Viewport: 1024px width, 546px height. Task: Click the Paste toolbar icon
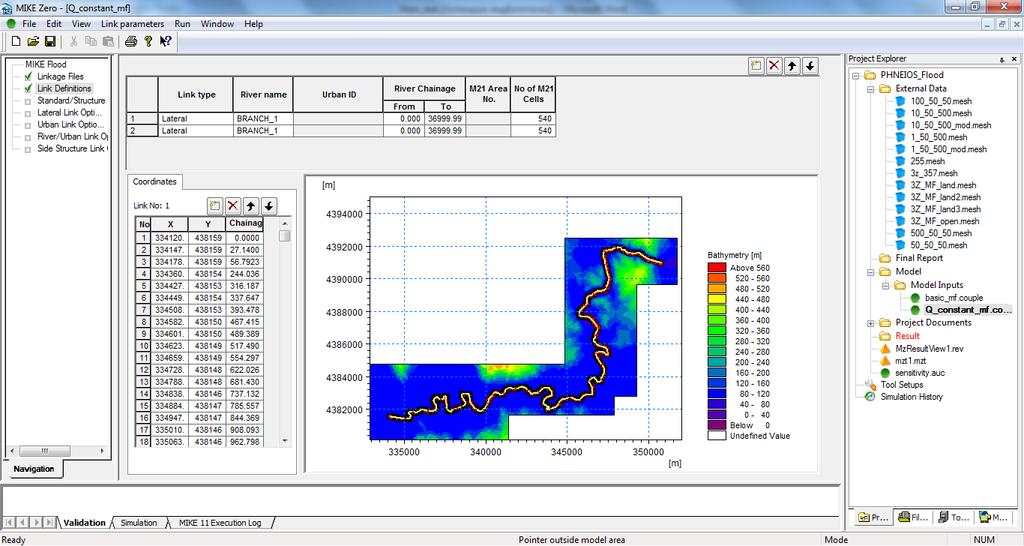point(108,41)
